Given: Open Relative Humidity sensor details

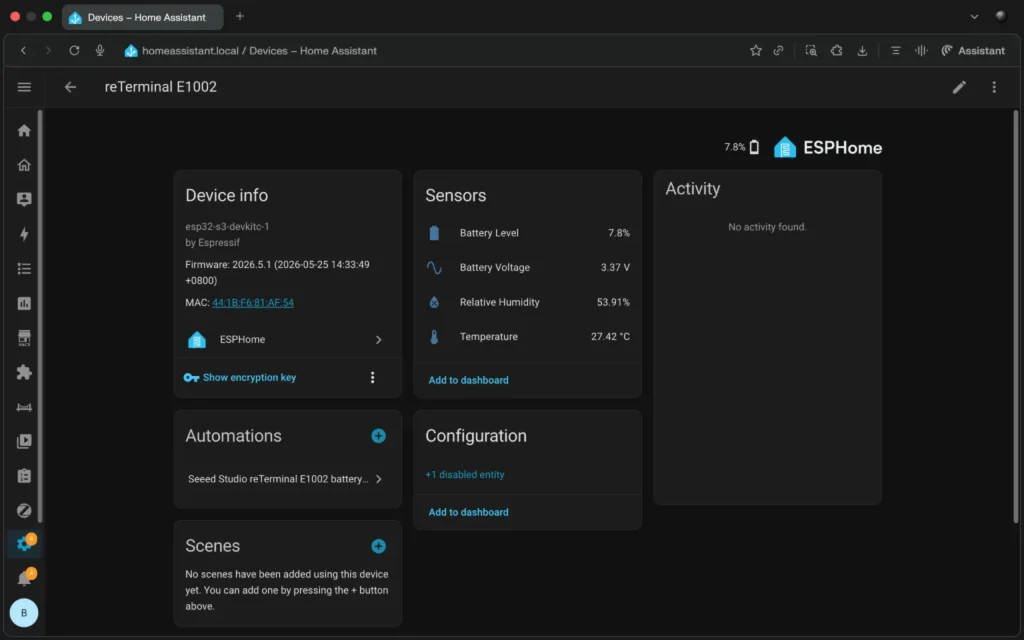Looking at the screenshot, I should coord(528,302).
